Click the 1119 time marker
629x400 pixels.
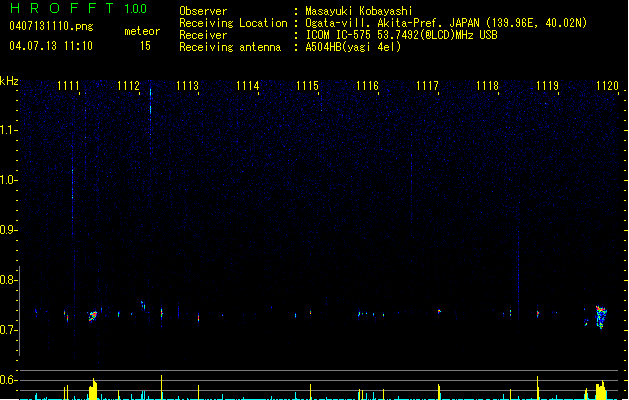coord(547,86)
